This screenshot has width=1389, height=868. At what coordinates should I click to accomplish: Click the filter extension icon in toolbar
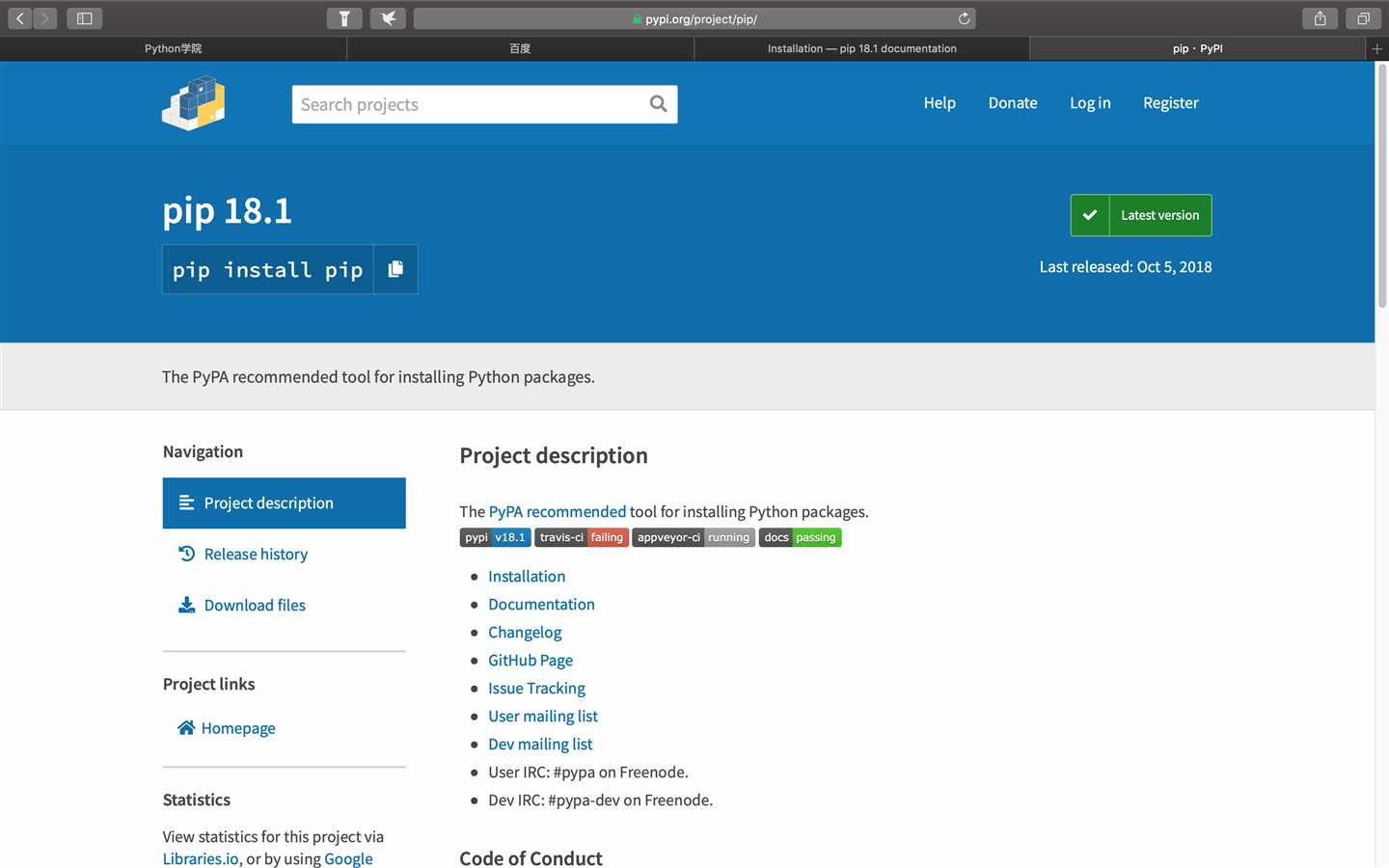pos(344,18)
